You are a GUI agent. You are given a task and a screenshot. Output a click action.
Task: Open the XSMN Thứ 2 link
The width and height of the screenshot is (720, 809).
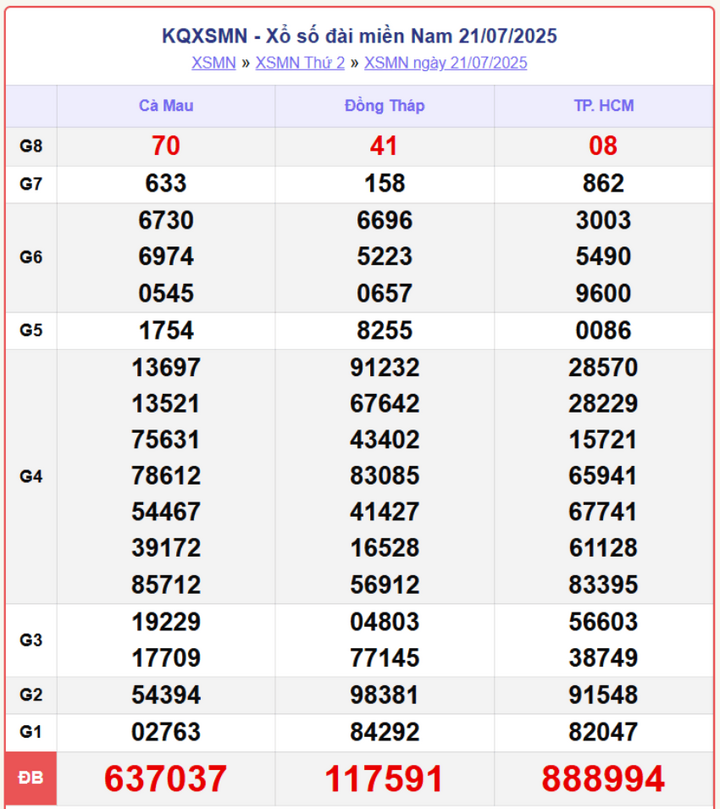pyautogui.click(x=300, y=63)
